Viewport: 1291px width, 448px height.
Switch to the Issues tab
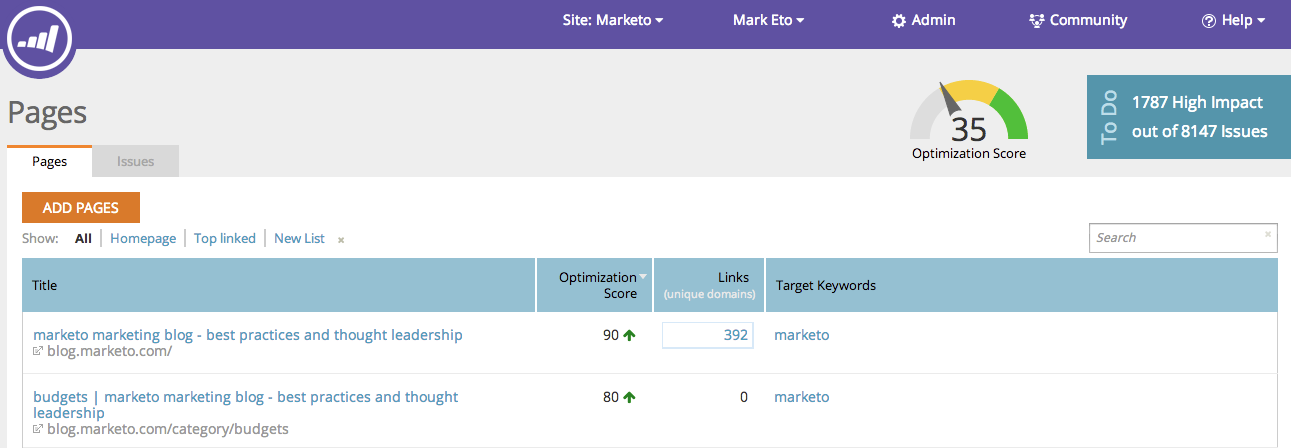tap(136, 161)
